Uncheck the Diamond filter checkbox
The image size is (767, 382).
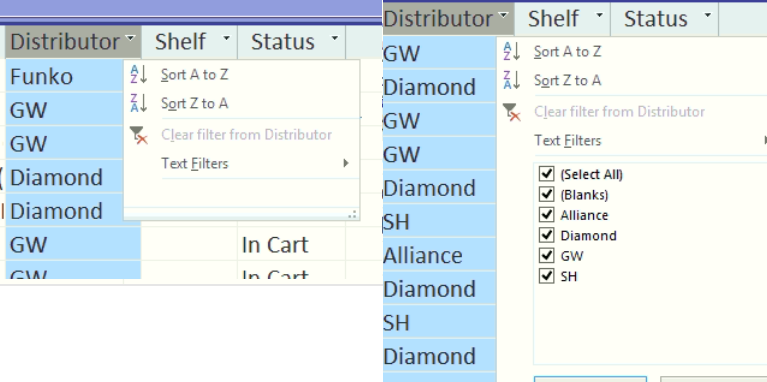point(546,235)
